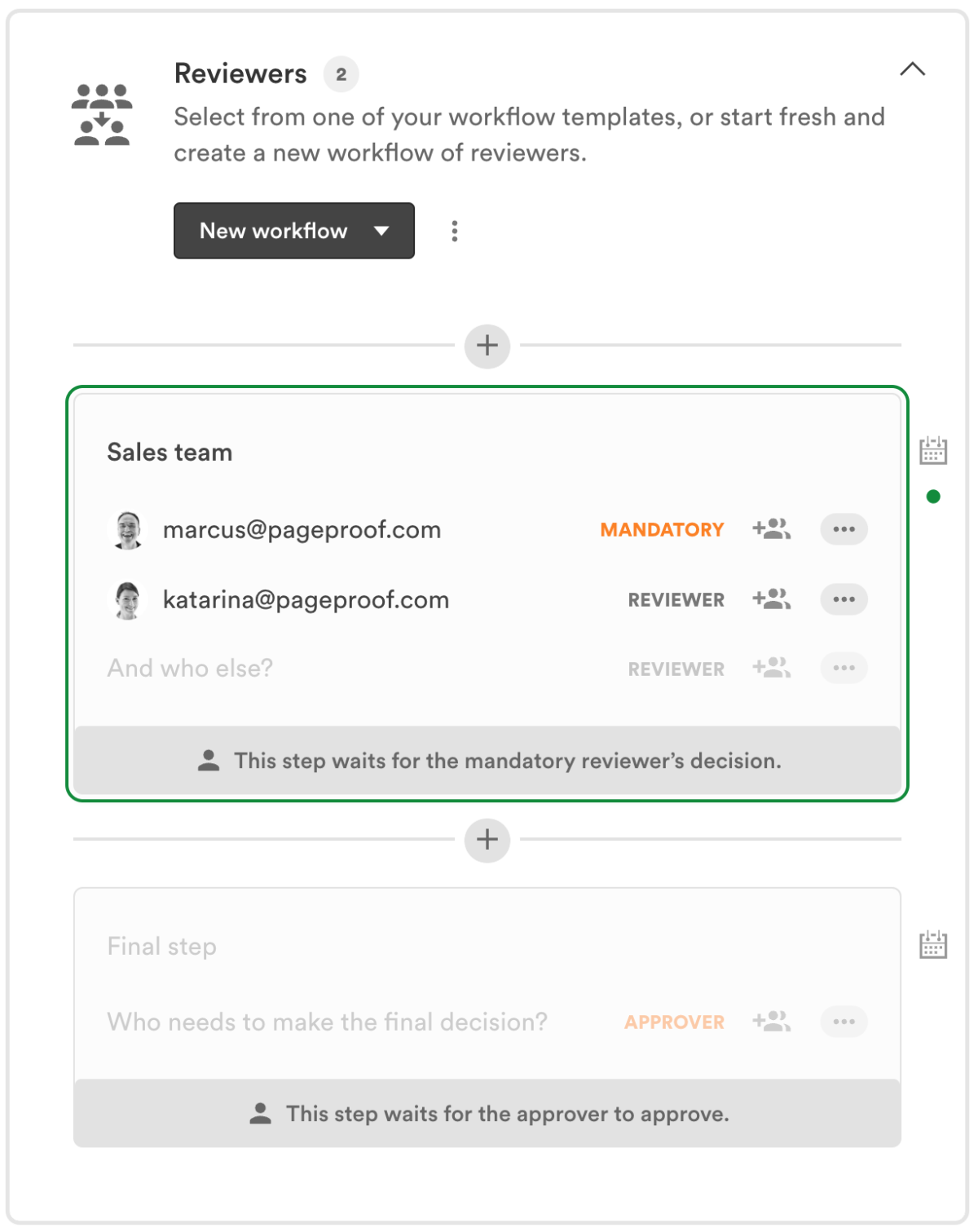978x1232 pixels.
Task: Toggle REVIEWER status for katarina@pageproof.com
Action: [x=676, y=599]
